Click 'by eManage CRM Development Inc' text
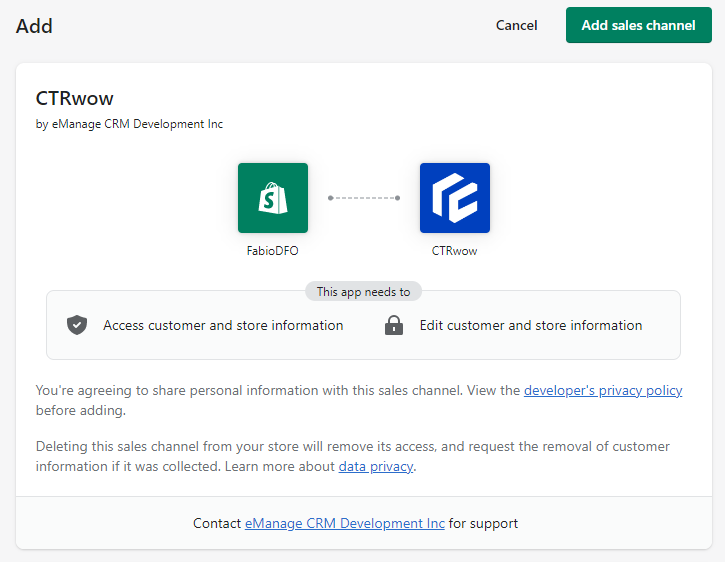Screen dimensions: 725x562 click(x=129, y=124)
